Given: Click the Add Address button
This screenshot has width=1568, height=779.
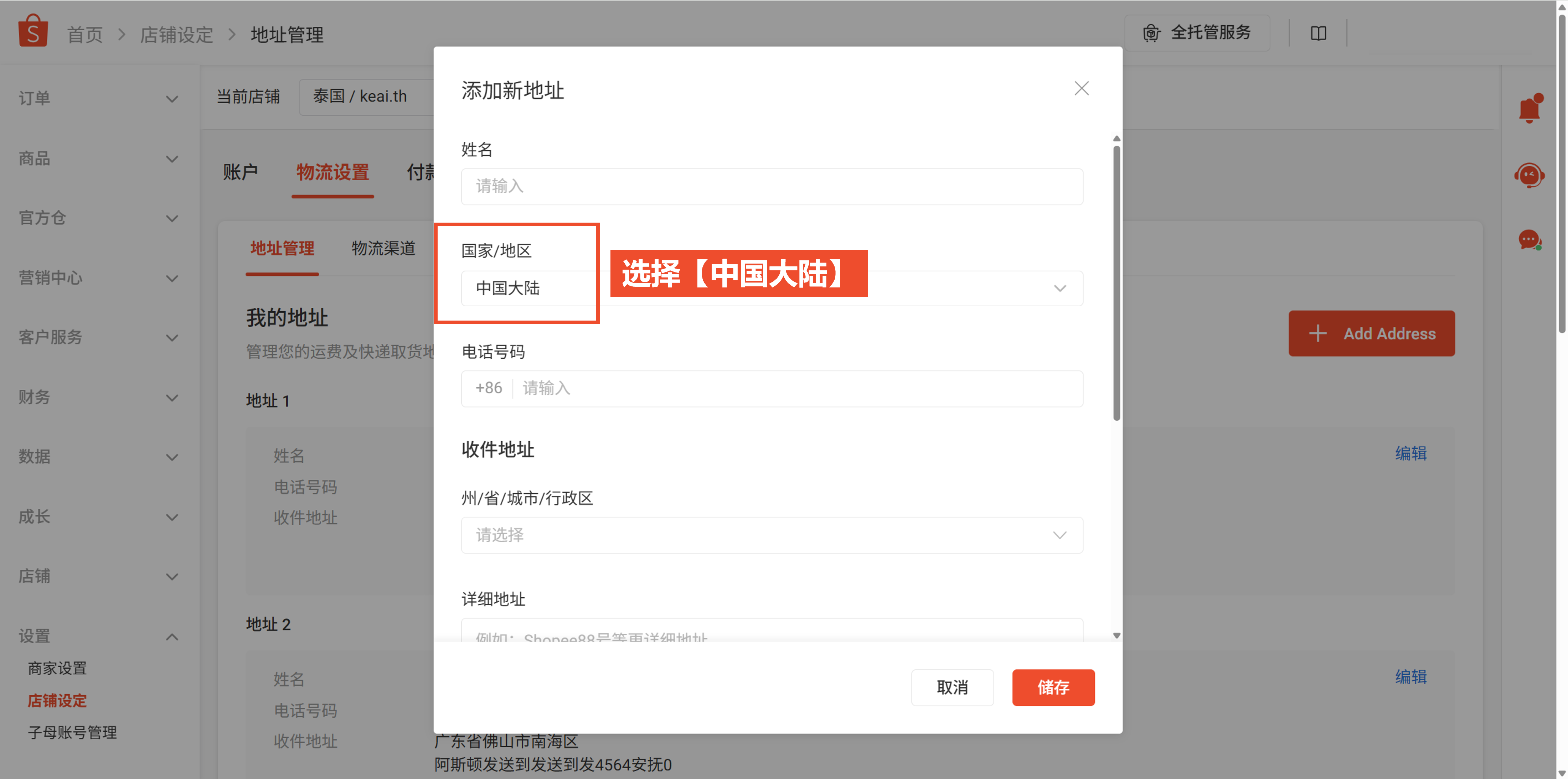Looking at the screenshot, I should click(1371, 333).
